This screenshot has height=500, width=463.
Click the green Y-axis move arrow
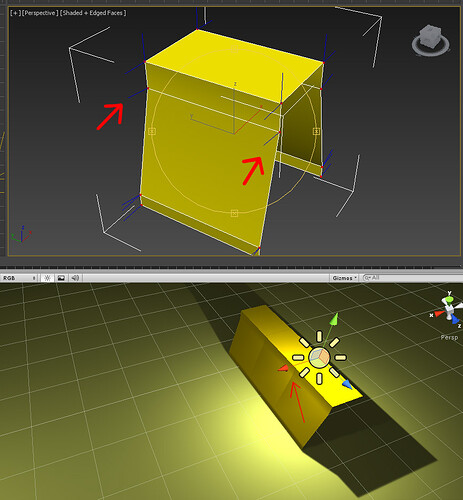(334, 319)
